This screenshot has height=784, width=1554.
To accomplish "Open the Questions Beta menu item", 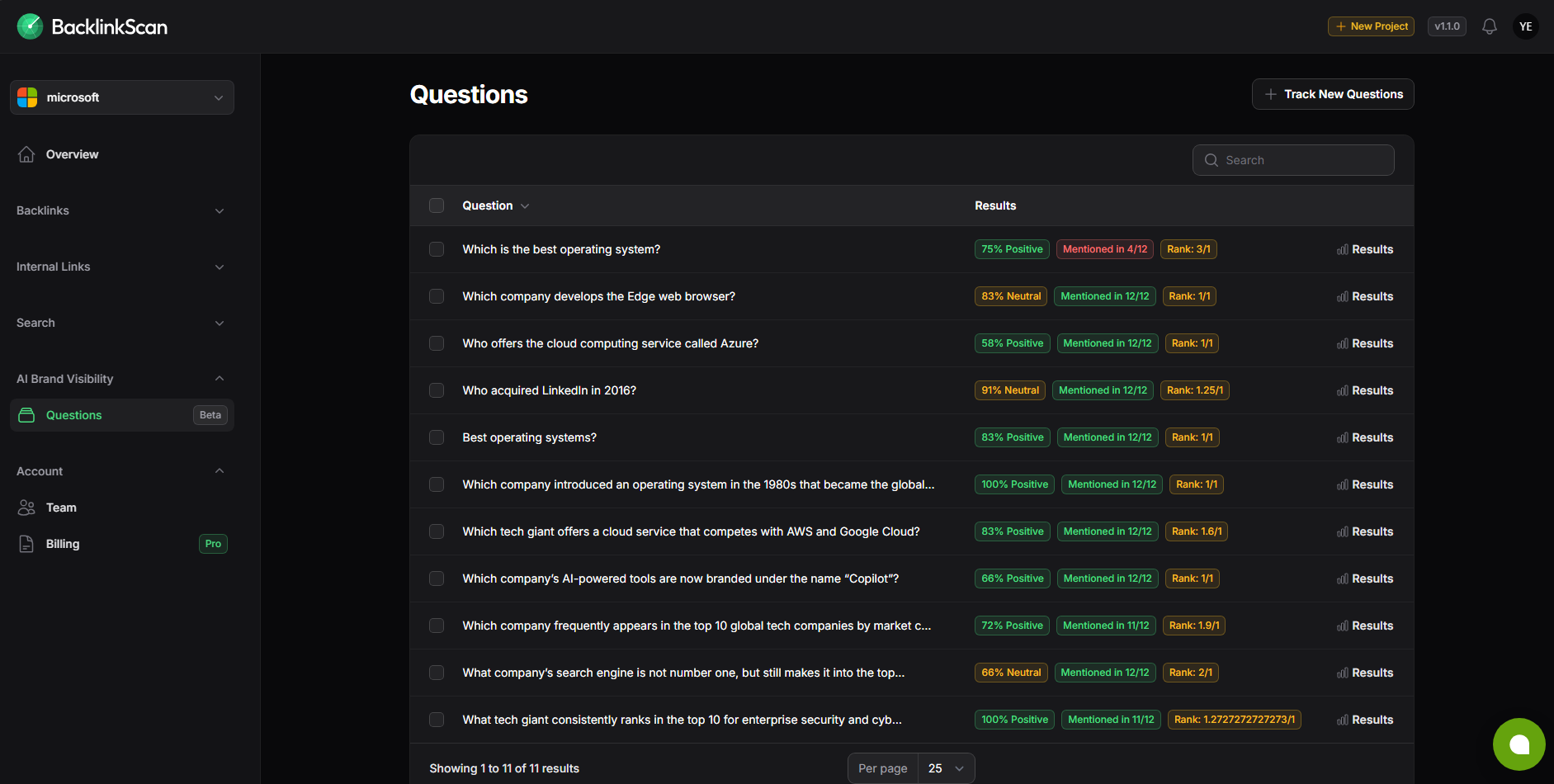I will pyautogui.click(x=122, y=415).
